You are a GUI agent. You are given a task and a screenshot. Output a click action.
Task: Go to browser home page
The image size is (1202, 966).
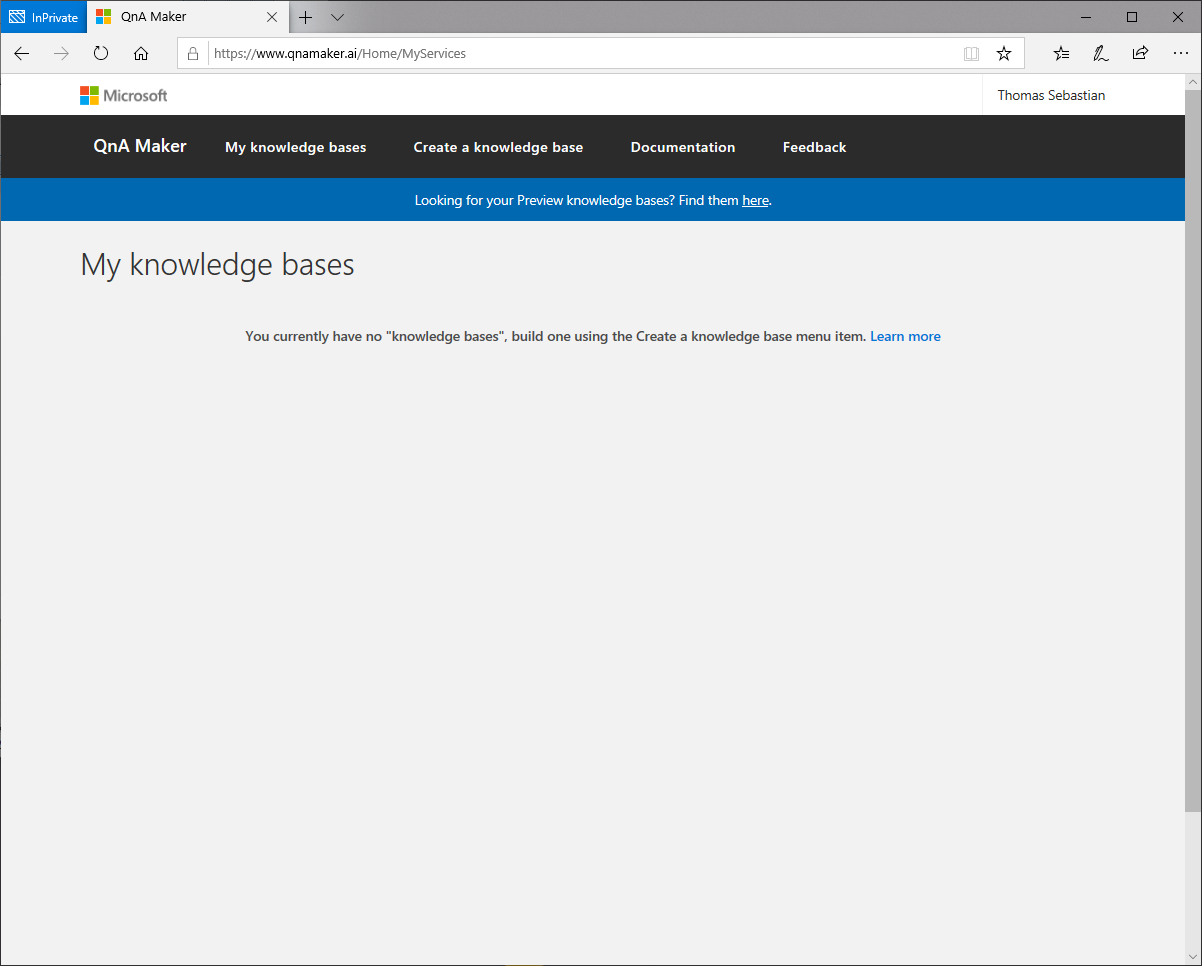(x=141, y=54)
